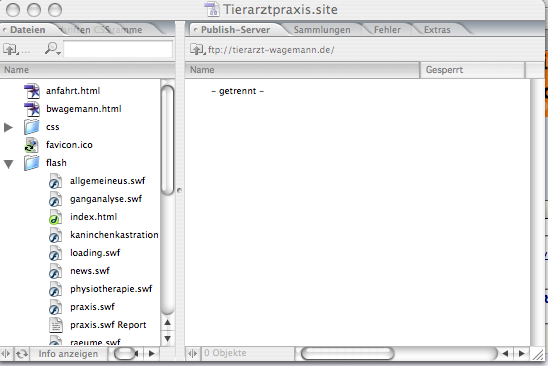The width and height of the screenshot is (548, 366).
Task: Click the kaninchenkastration Flash file icon
Action: [55, 235]
